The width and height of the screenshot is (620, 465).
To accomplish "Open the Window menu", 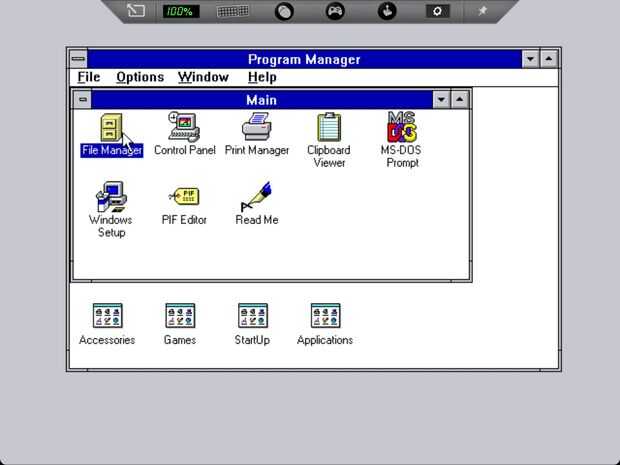I will point(203,77).
